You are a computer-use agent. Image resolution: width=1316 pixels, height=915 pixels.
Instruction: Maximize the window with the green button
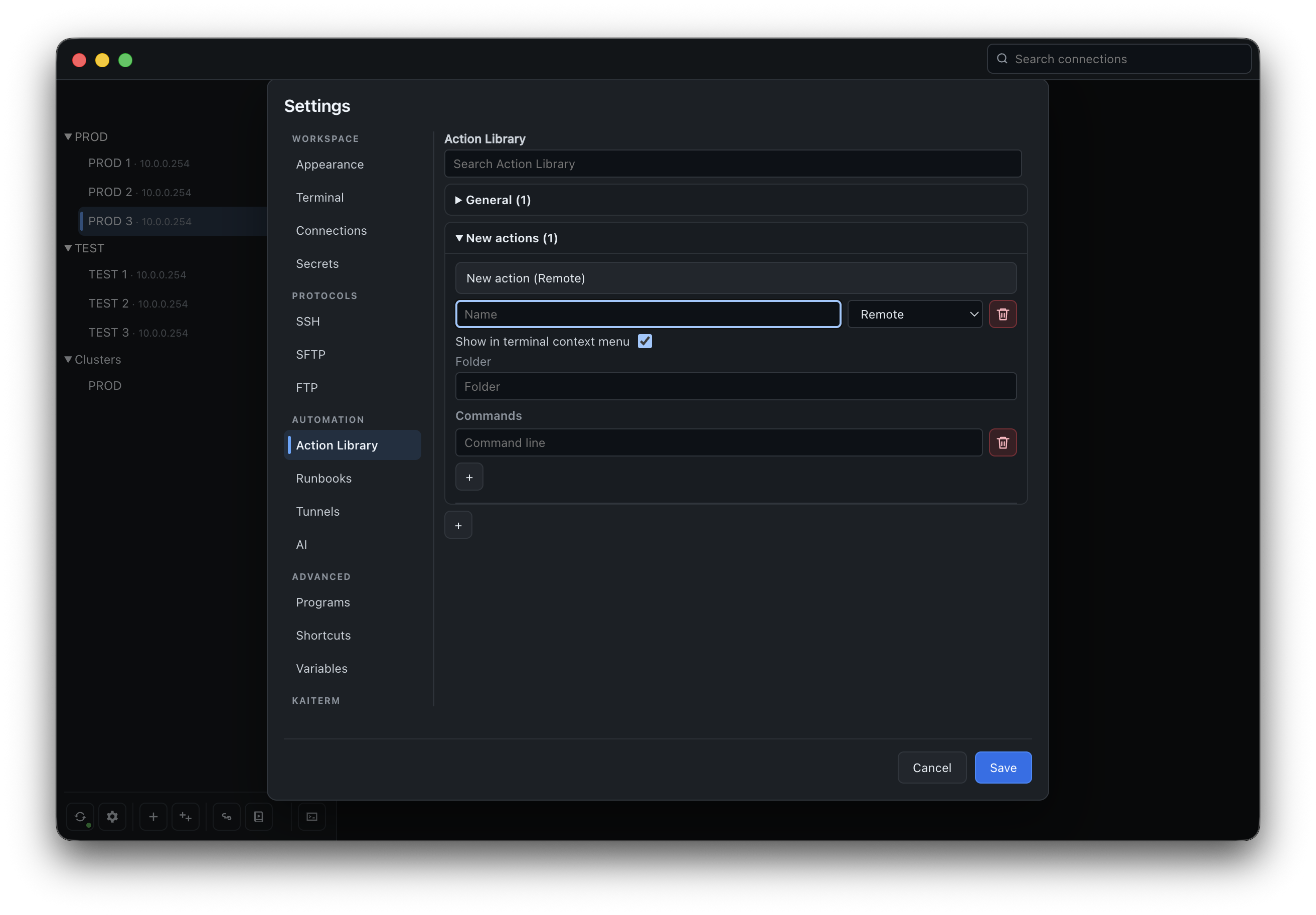125,60
